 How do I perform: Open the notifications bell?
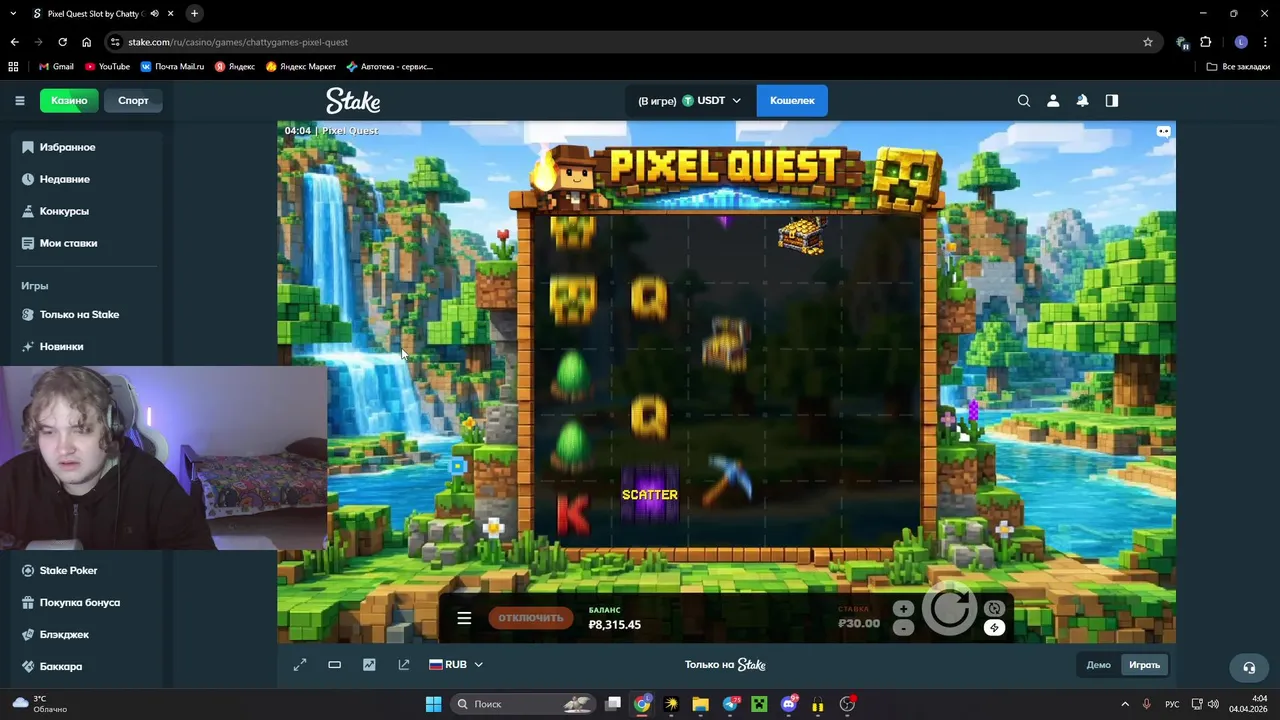1082,100
